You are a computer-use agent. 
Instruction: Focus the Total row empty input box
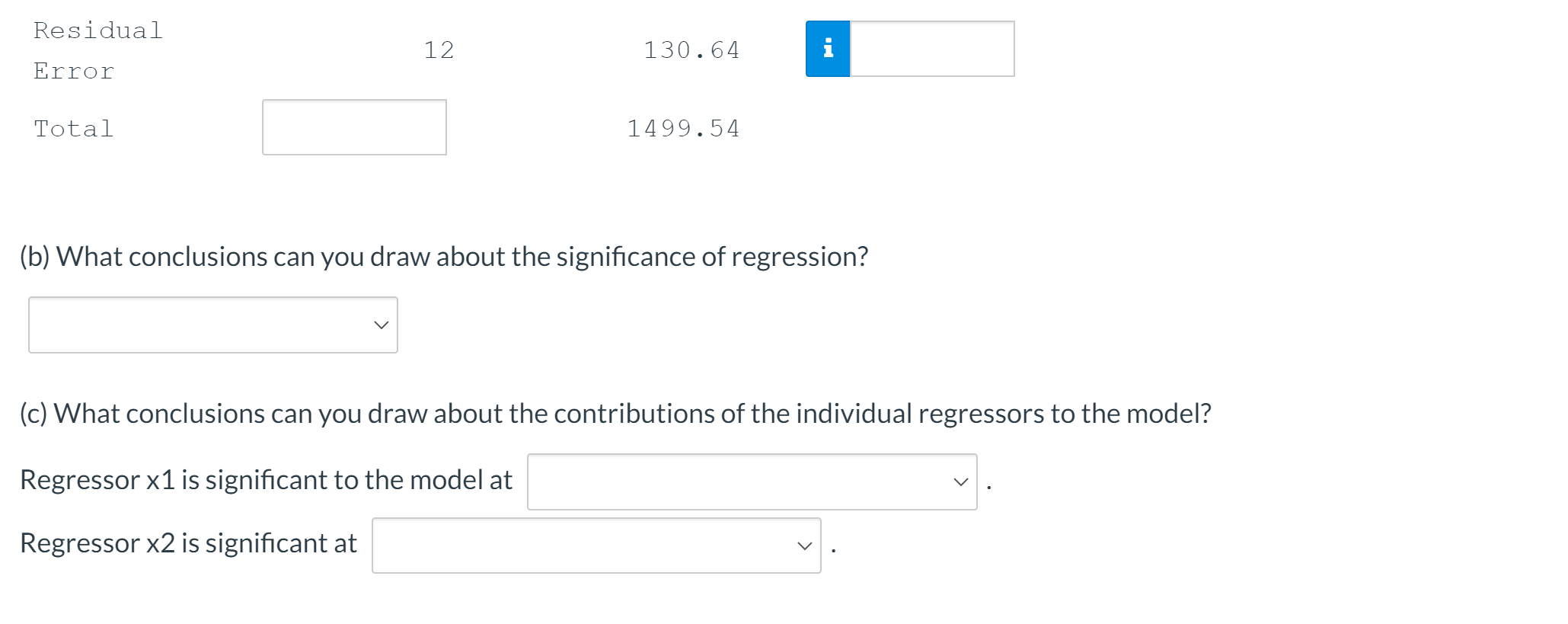point(354,127)
